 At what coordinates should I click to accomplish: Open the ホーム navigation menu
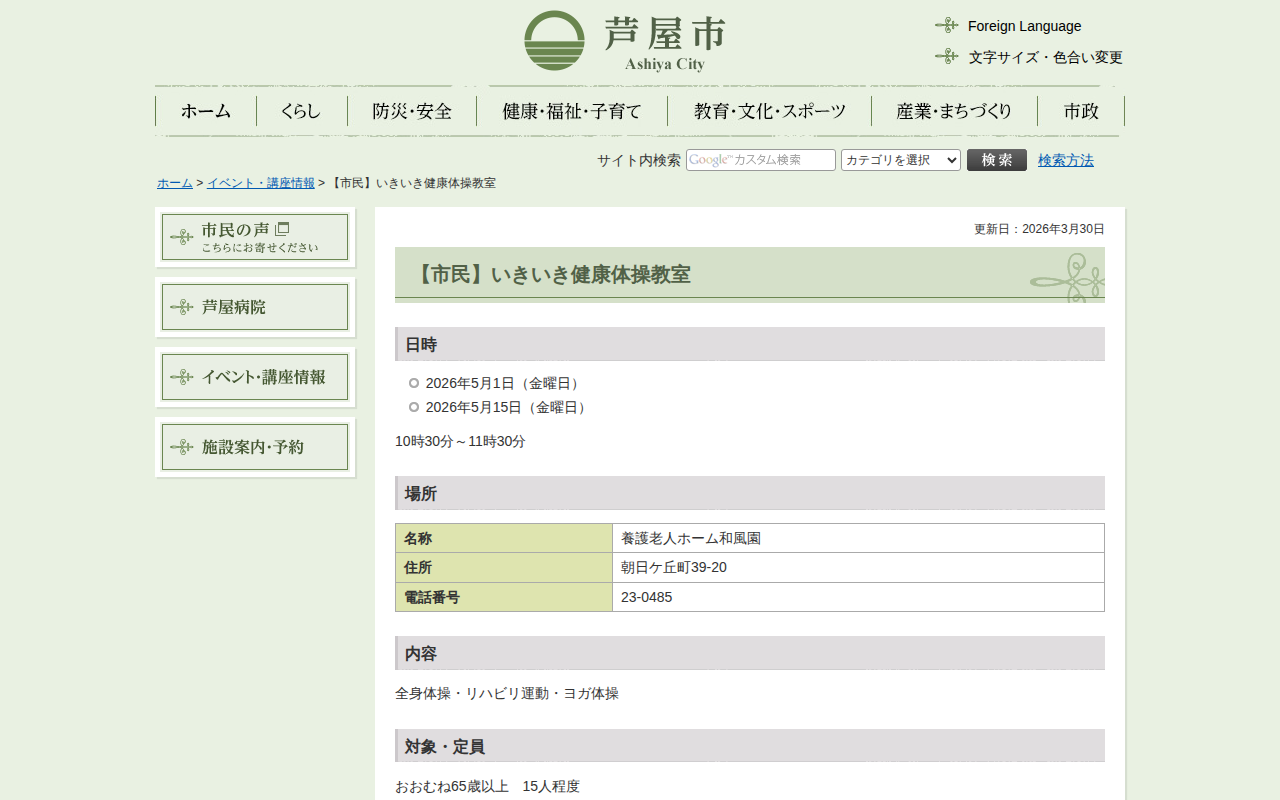coord(206,111)
